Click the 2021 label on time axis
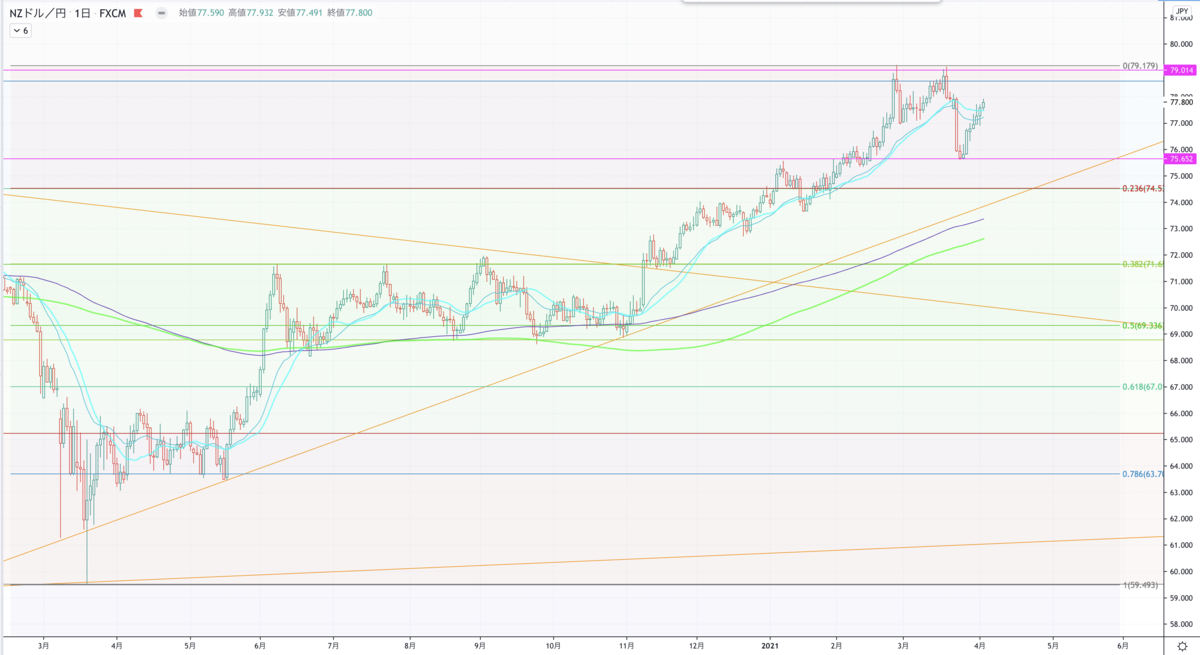Image resolution: width=1200 pixels, height=655 pixels. click(772, 648)
